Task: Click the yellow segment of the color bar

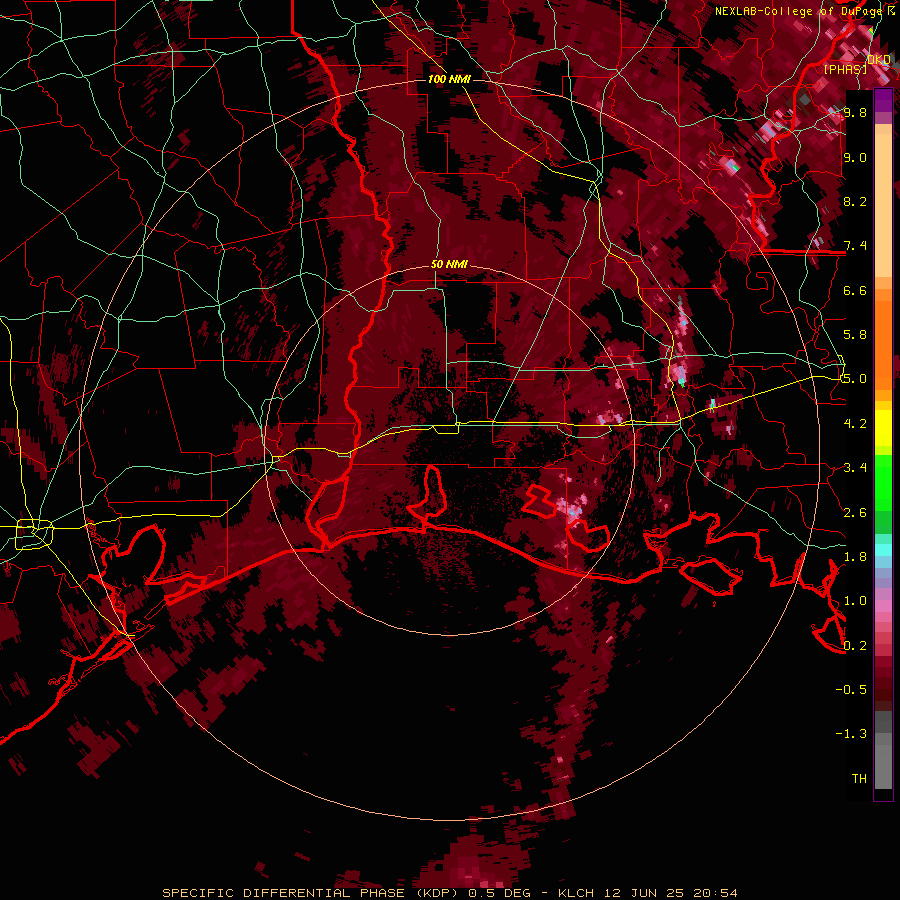Action: 883,428
